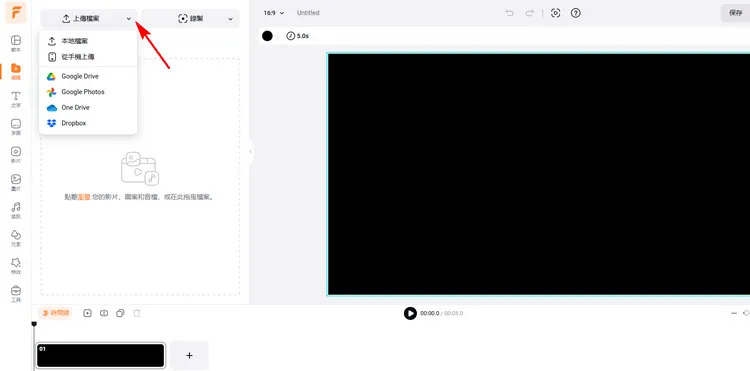The image size is (750, 371).
Task: Toggle the 時間線 timeline mode button
Action: [x=55, y=313]
